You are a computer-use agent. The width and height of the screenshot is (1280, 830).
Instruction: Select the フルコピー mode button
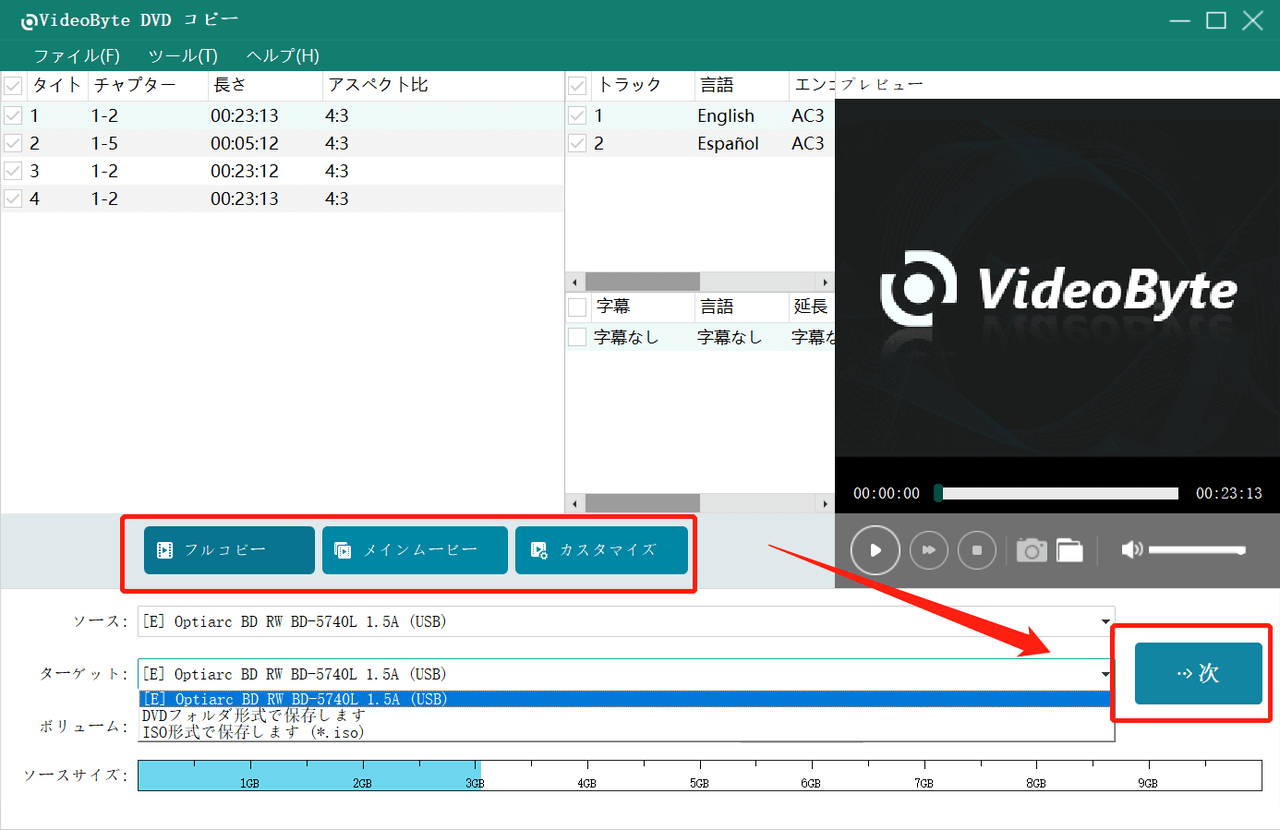[228, 550]
